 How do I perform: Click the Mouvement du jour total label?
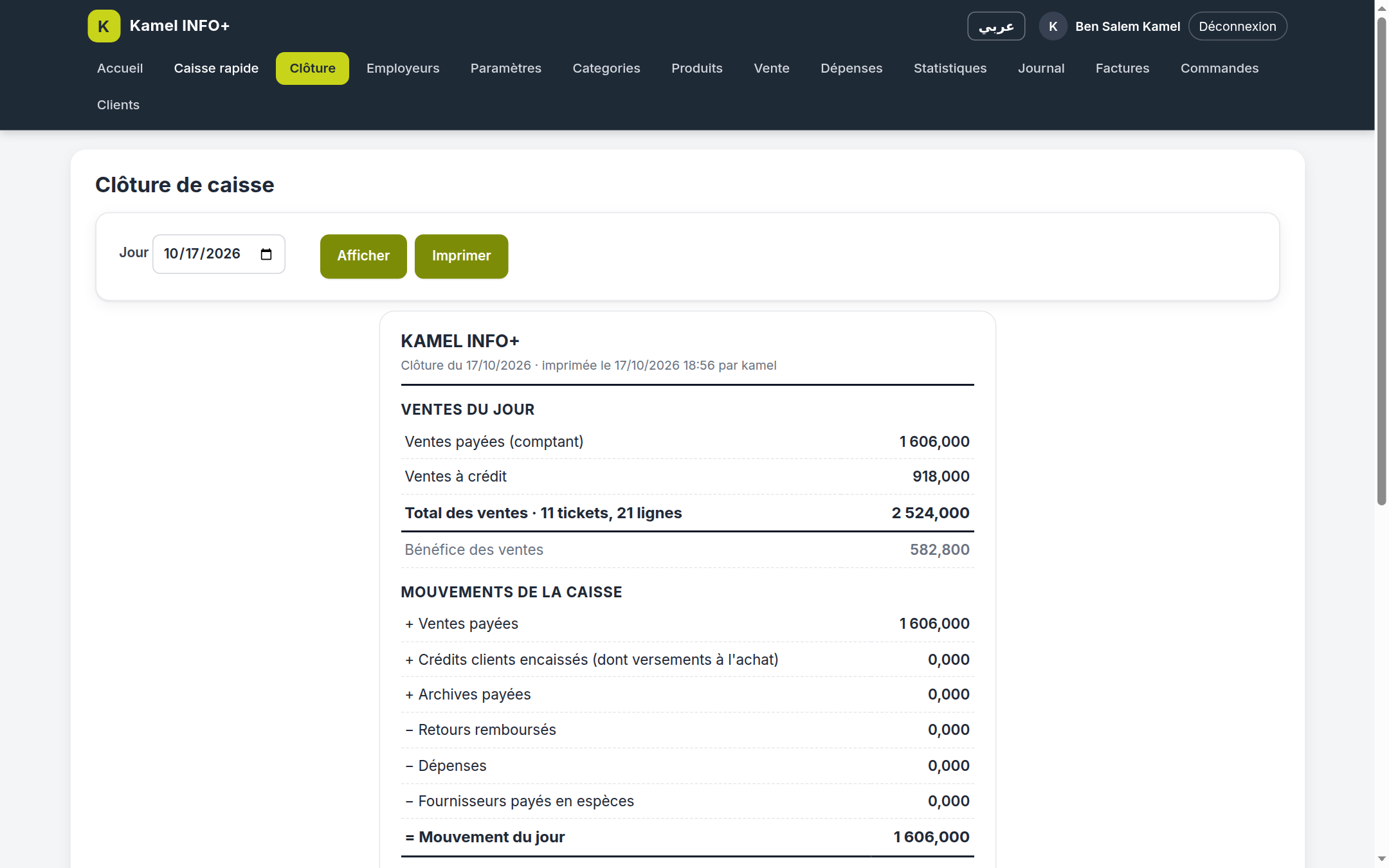pyautogui.click(x=485, y=837)
